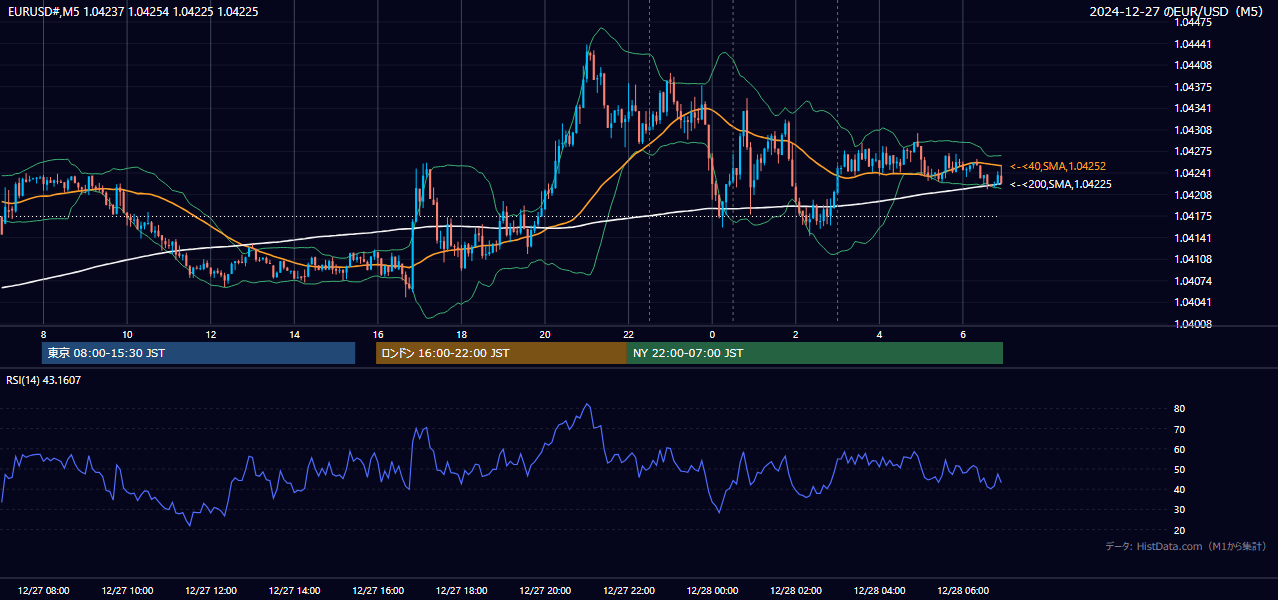This screenshot has height=600, width=1278.
Task: Click hour label 0 under price chart
Action: point(712,334)
